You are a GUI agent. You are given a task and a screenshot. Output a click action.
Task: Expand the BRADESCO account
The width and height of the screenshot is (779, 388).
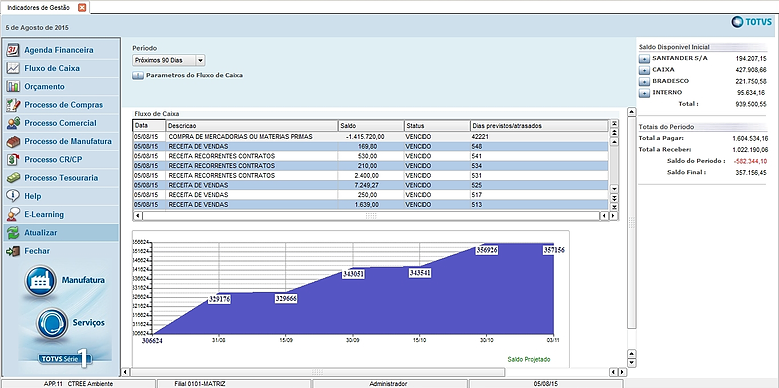point(644,82)
